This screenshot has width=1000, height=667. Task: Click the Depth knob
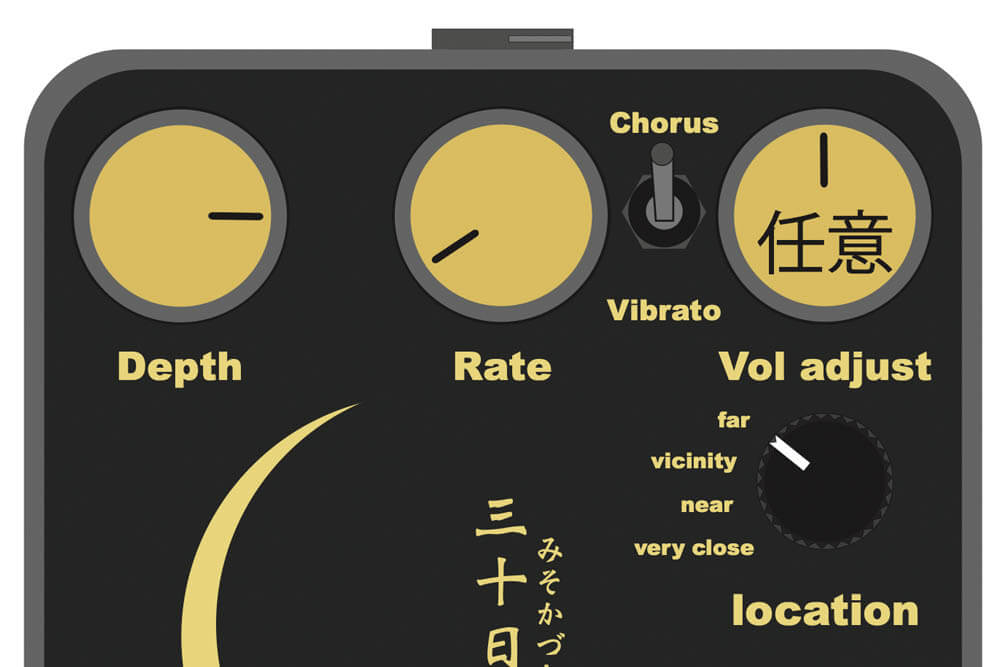[180, 216]
